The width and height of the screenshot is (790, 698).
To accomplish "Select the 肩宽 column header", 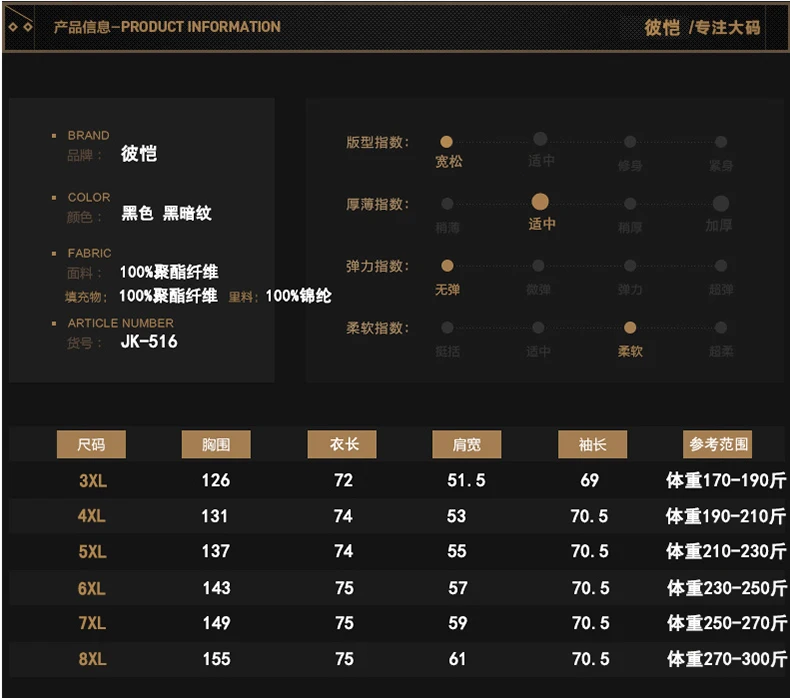I will tap(467, 444).
